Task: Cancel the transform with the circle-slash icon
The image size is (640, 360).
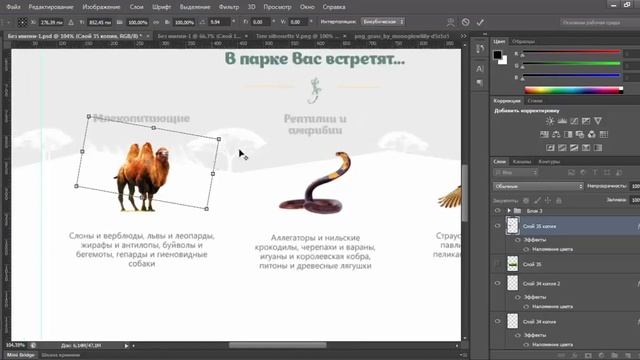Action: (x=465, y=22)
